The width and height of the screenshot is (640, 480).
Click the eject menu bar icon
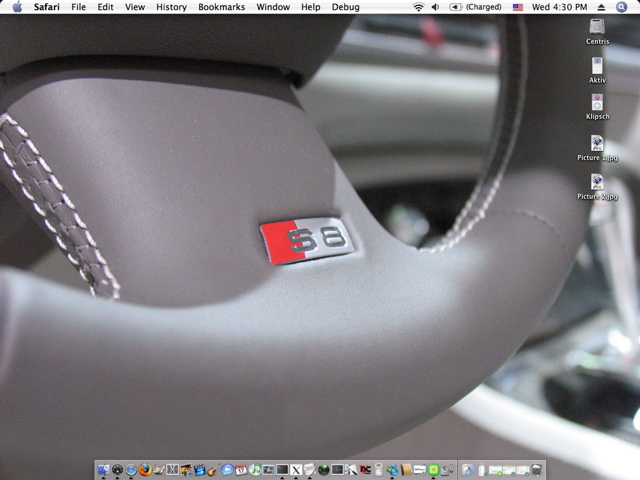(x=601, y=7)
